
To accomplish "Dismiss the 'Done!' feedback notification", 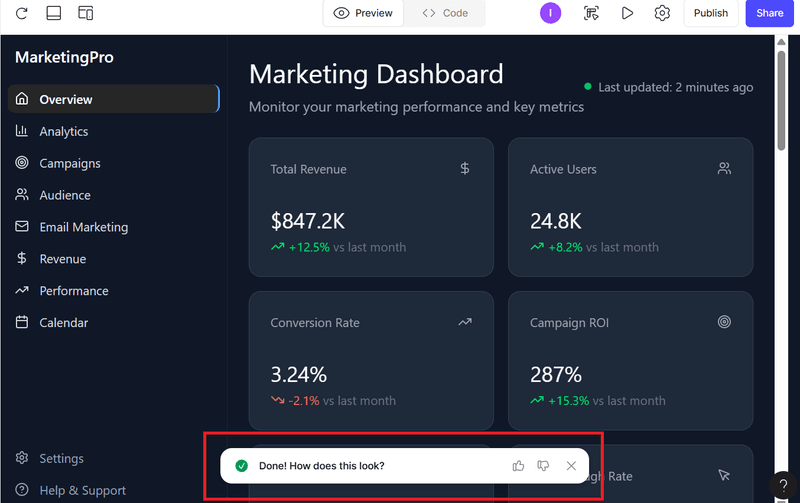I will click(x=571, y=466).
